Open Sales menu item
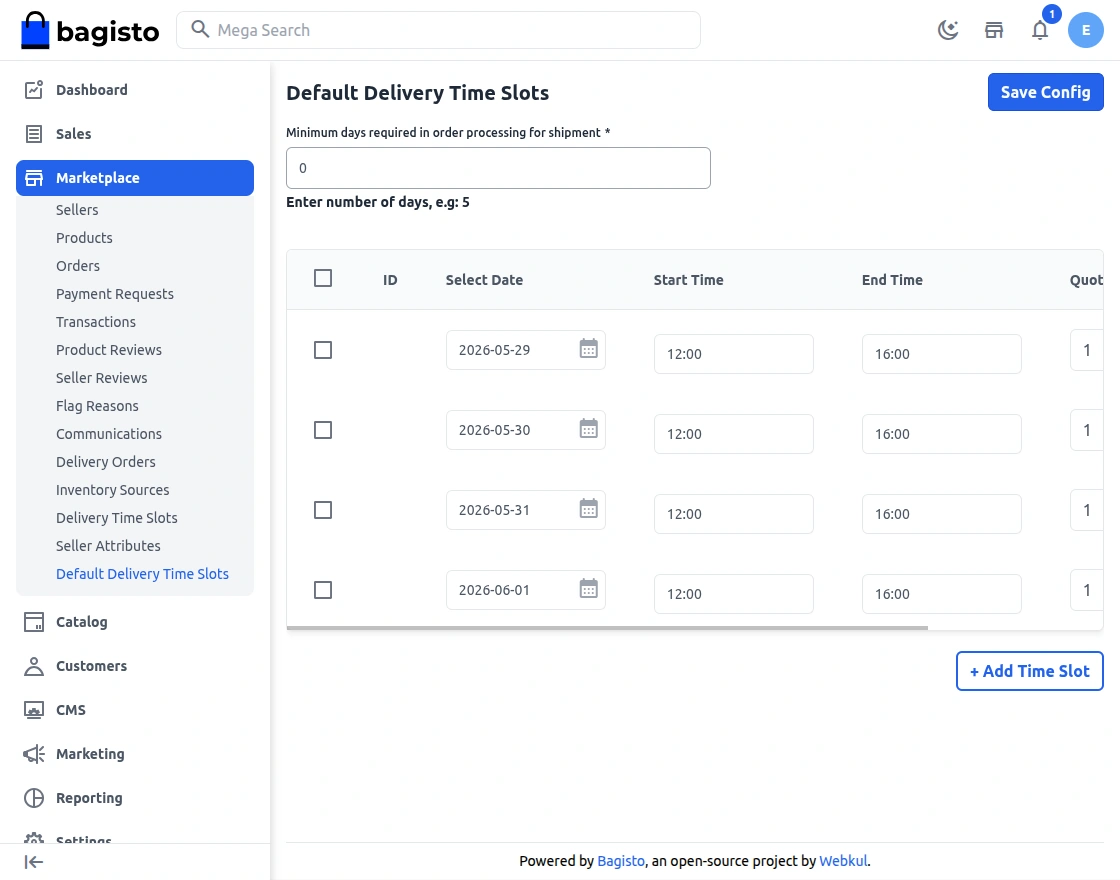The height and width of the screenshot is (880, 1120). pyautogui.click(x=135, y=134)
